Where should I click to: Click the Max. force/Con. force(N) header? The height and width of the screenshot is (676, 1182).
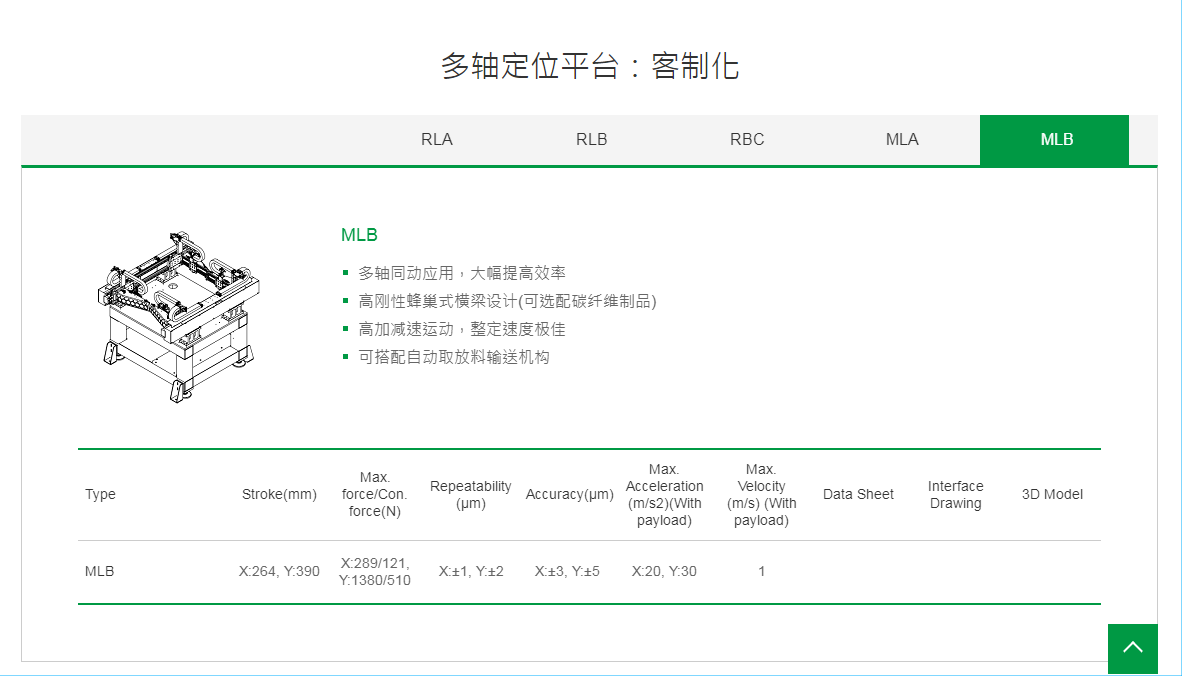click(x=375, y=494)
